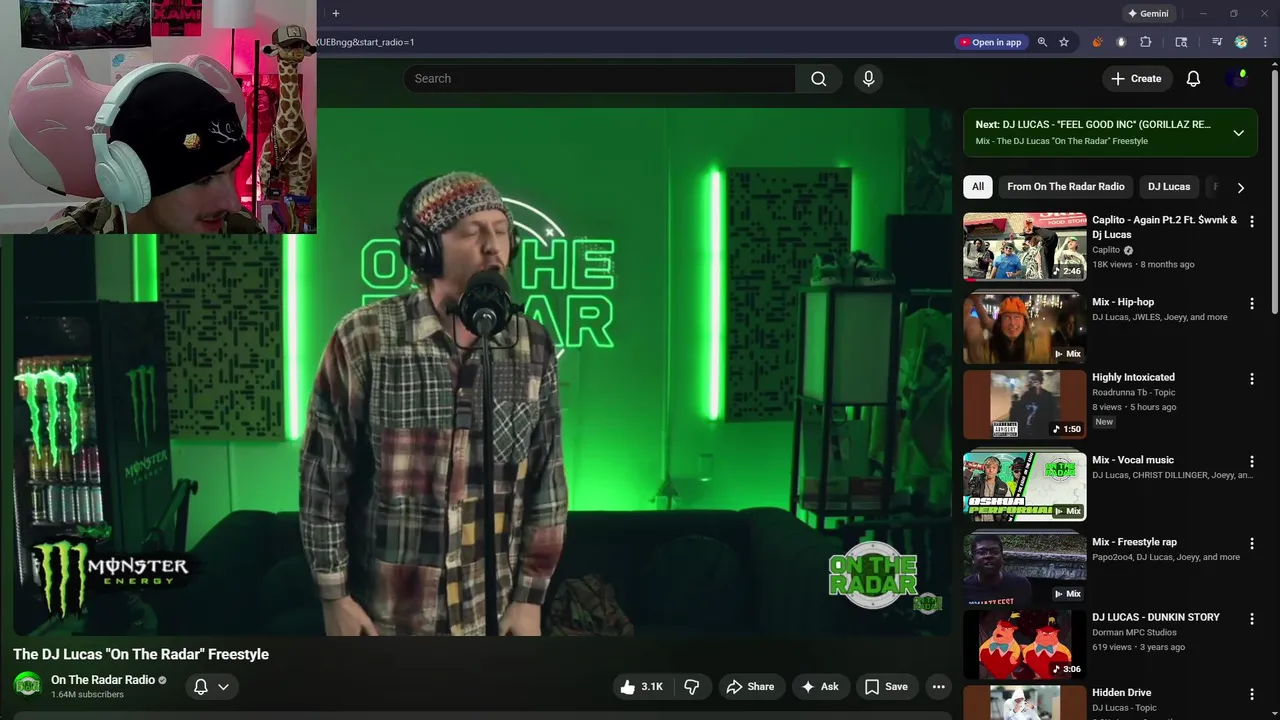Open options menu for Highly Intoxicated

(x=1251, y=379)
